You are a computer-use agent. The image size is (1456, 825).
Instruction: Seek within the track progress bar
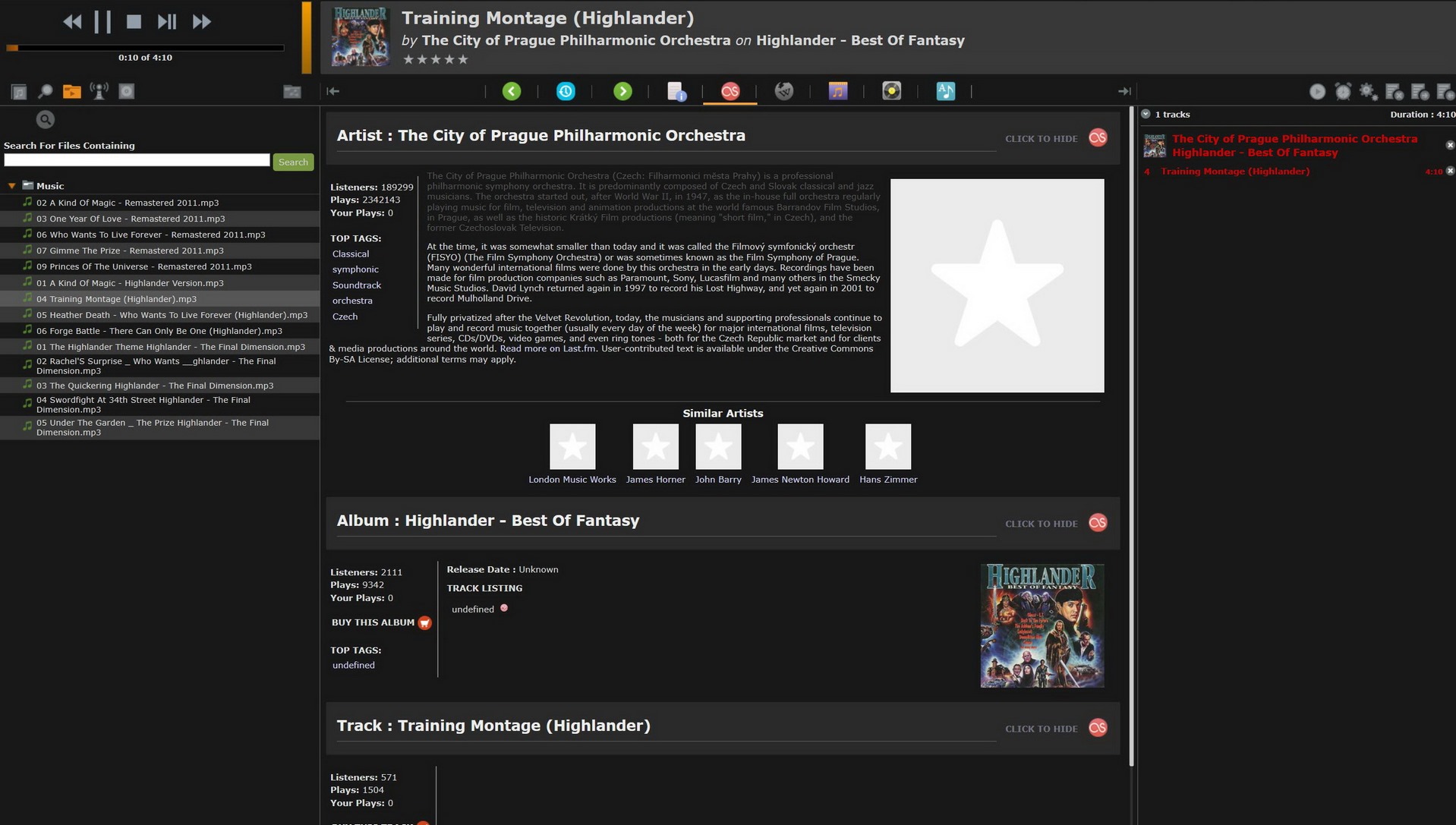tap(145, 48)
